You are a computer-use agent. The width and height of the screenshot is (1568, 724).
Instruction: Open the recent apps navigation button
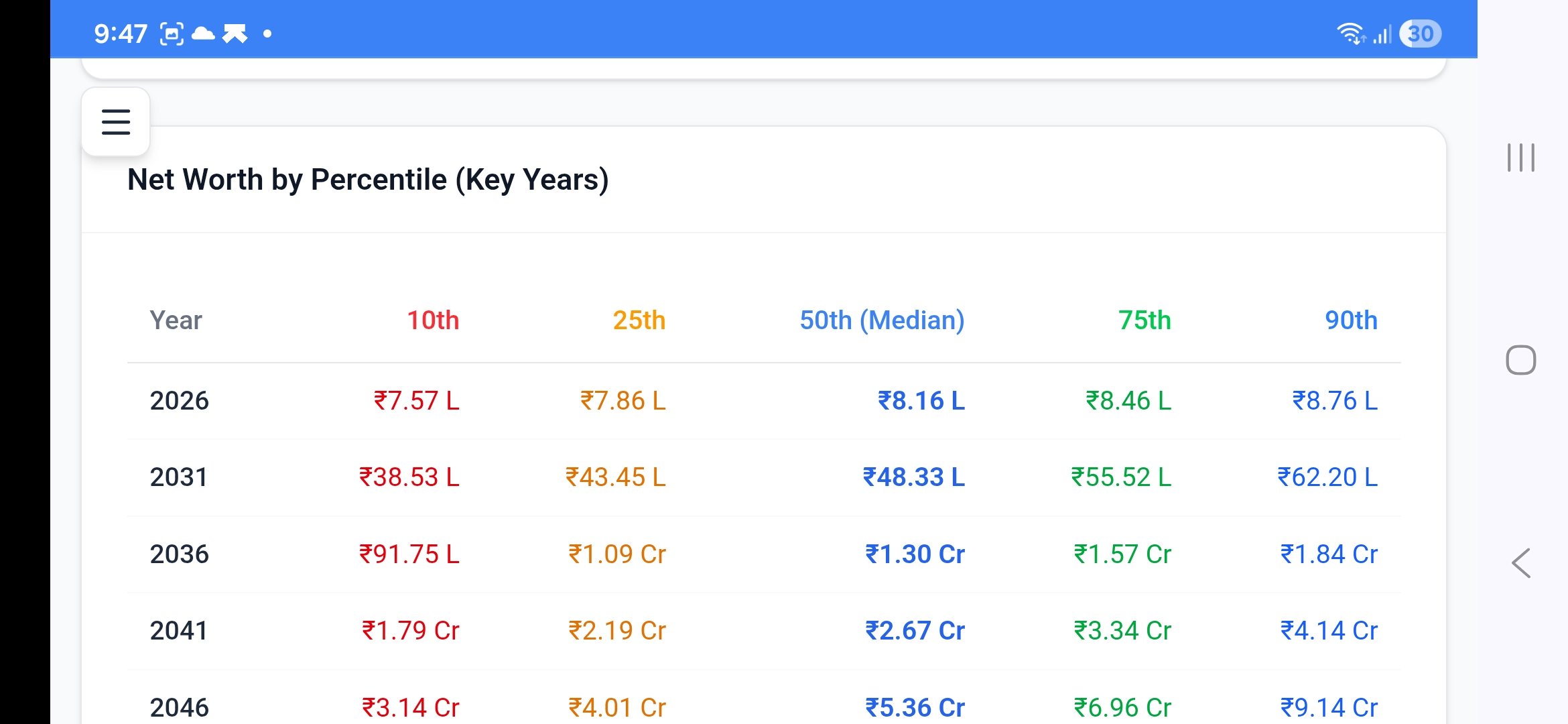[x=1520, y=158]
